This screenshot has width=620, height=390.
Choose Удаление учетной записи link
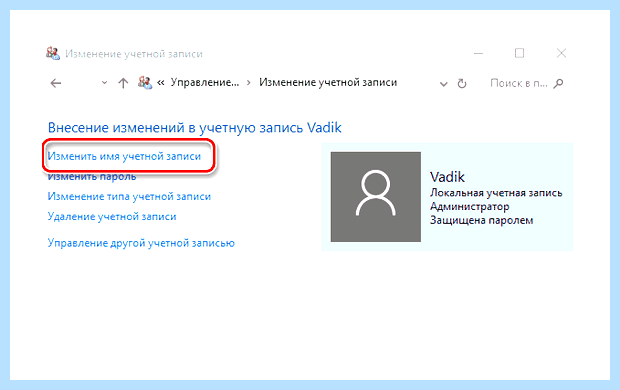pyautogui.click(x=112, y=217)
